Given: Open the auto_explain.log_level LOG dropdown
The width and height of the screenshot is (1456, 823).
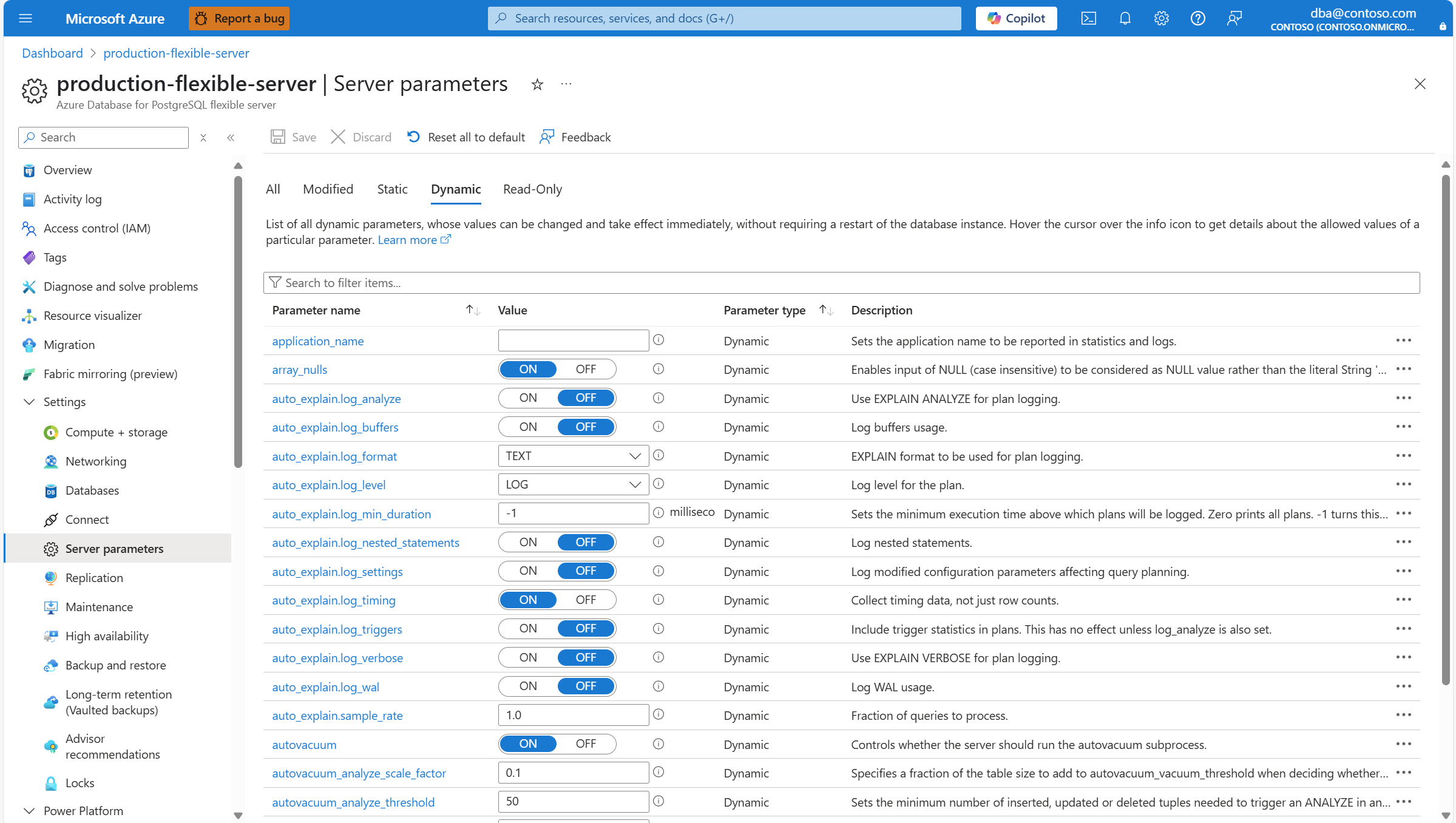Looking at the screenshot, I should 573,485.
